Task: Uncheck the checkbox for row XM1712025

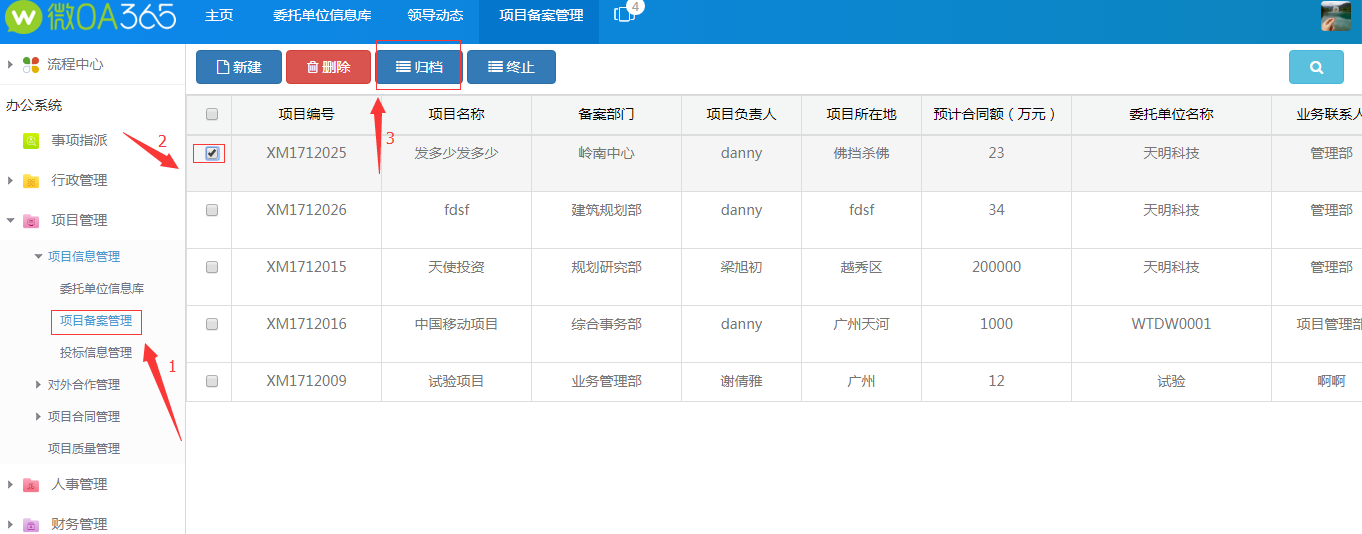Action: point(211,153)
